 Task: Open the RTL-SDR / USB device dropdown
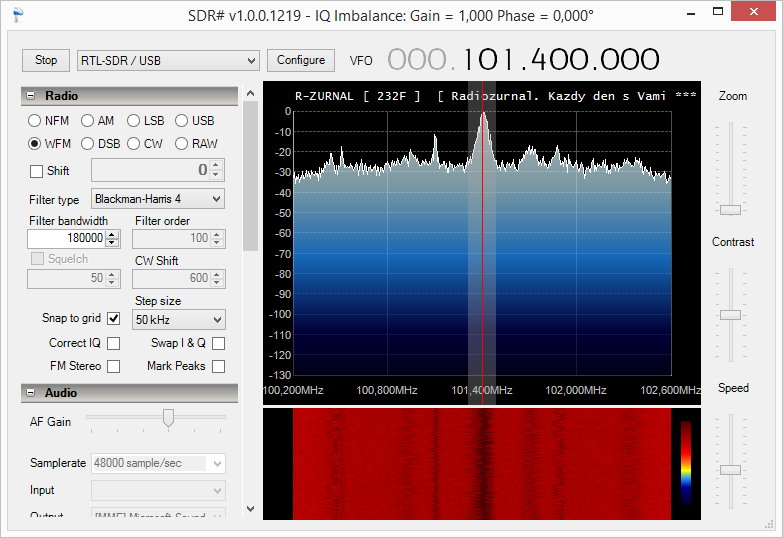(x=168, y=61)
